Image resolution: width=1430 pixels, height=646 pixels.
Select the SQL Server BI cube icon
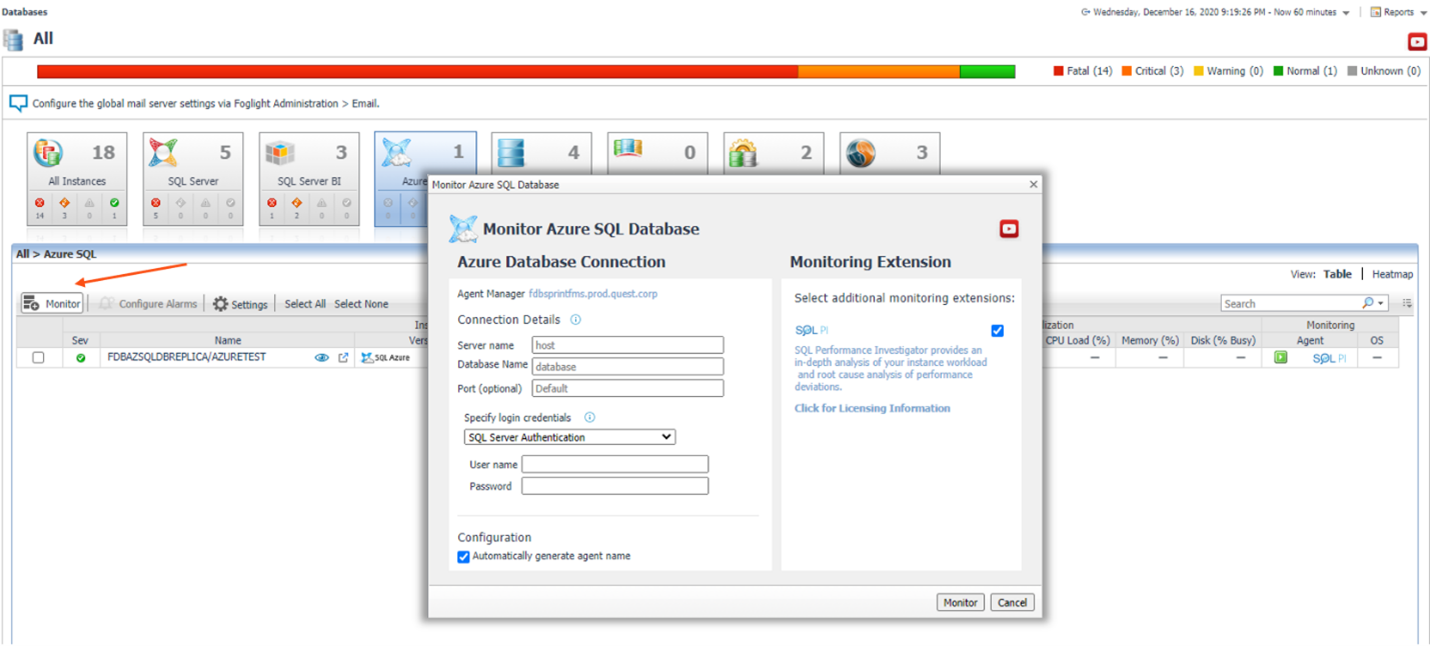click(x=279, y=152)
